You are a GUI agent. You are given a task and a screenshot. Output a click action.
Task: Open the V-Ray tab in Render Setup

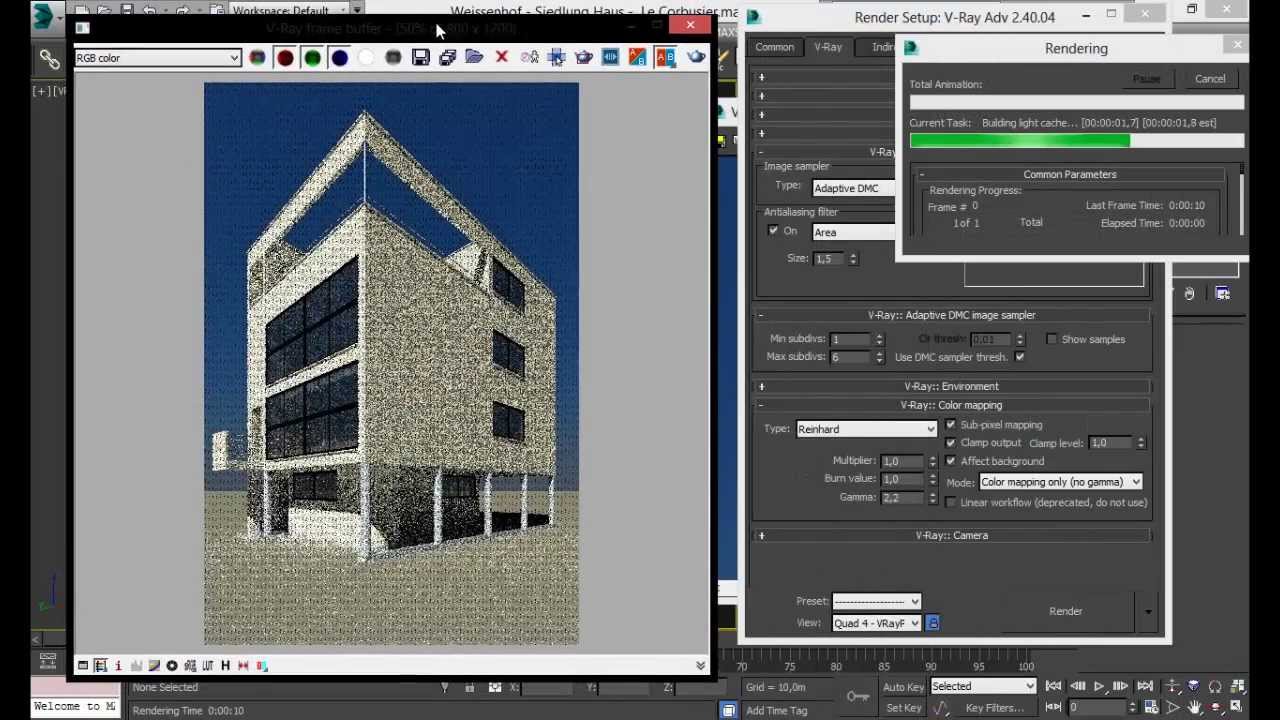click(828, 47)
